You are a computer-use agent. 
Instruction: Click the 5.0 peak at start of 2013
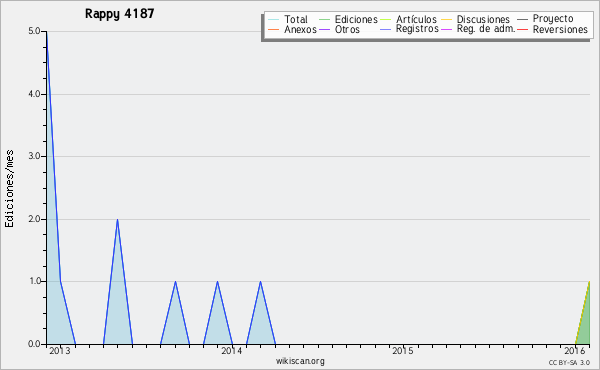(x=47, y=33)
